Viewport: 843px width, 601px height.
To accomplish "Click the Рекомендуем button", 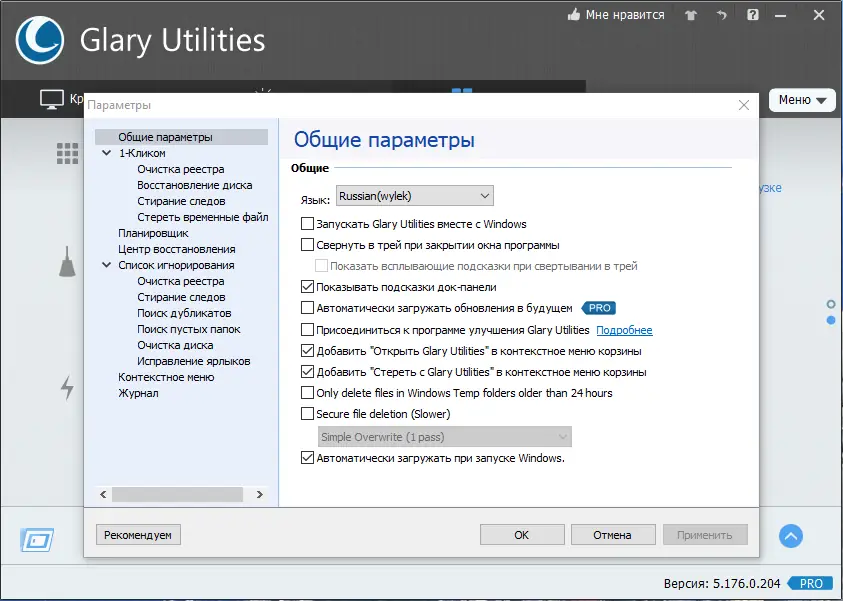I will (137, 534).
